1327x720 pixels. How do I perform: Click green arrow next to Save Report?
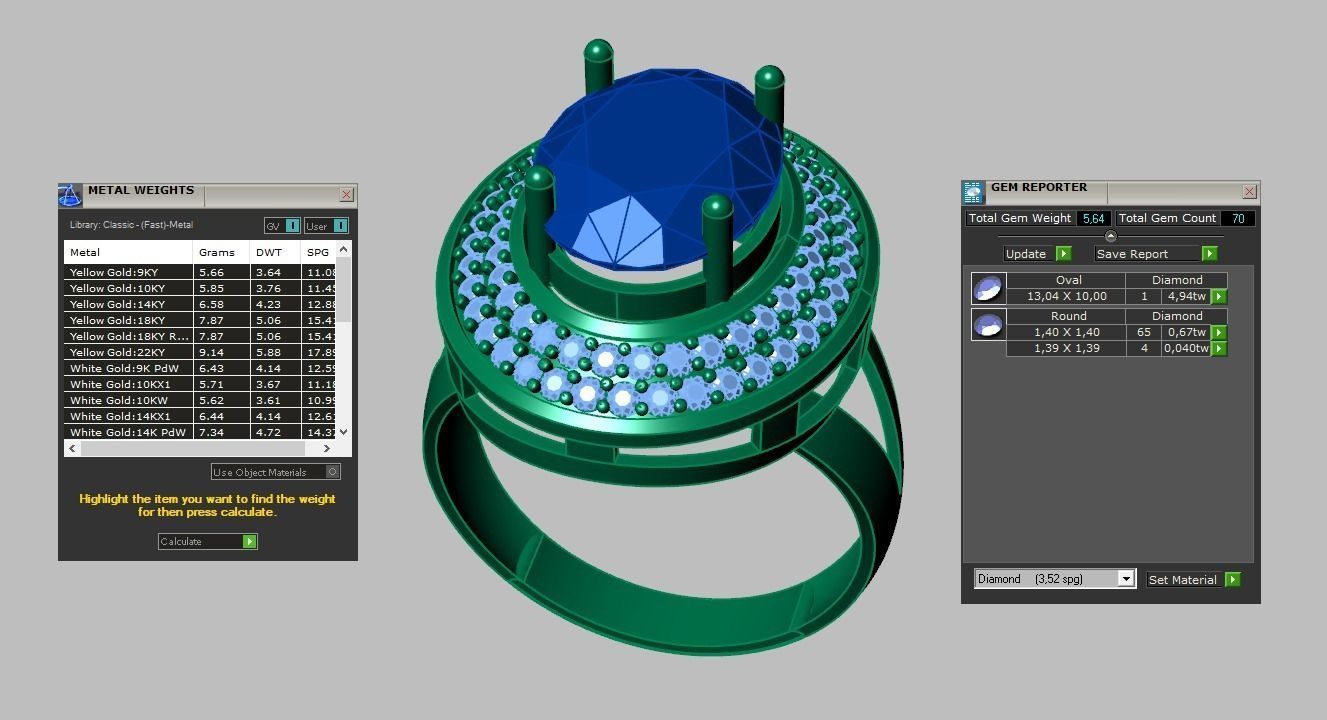[x=1209, y=254]
